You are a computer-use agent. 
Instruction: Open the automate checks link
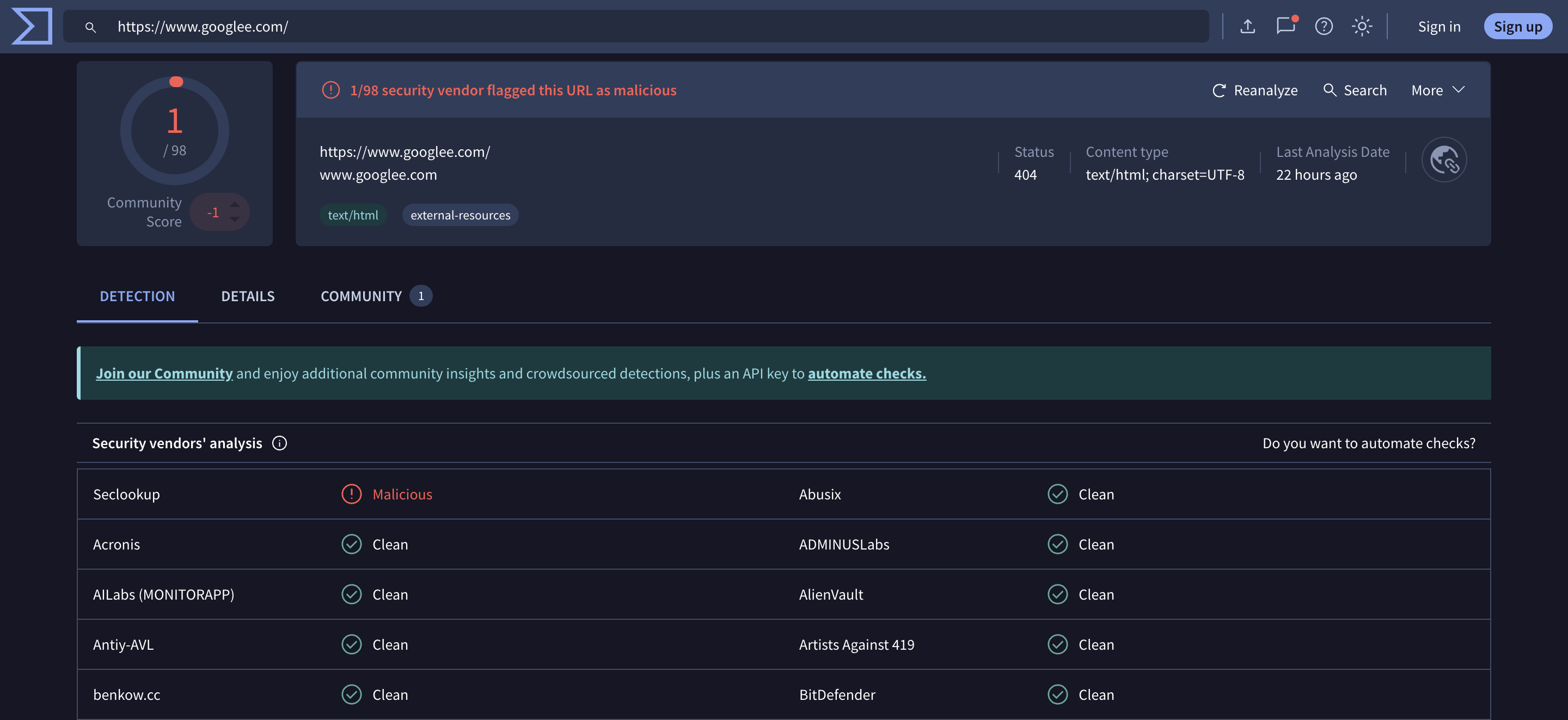(866, 374)
